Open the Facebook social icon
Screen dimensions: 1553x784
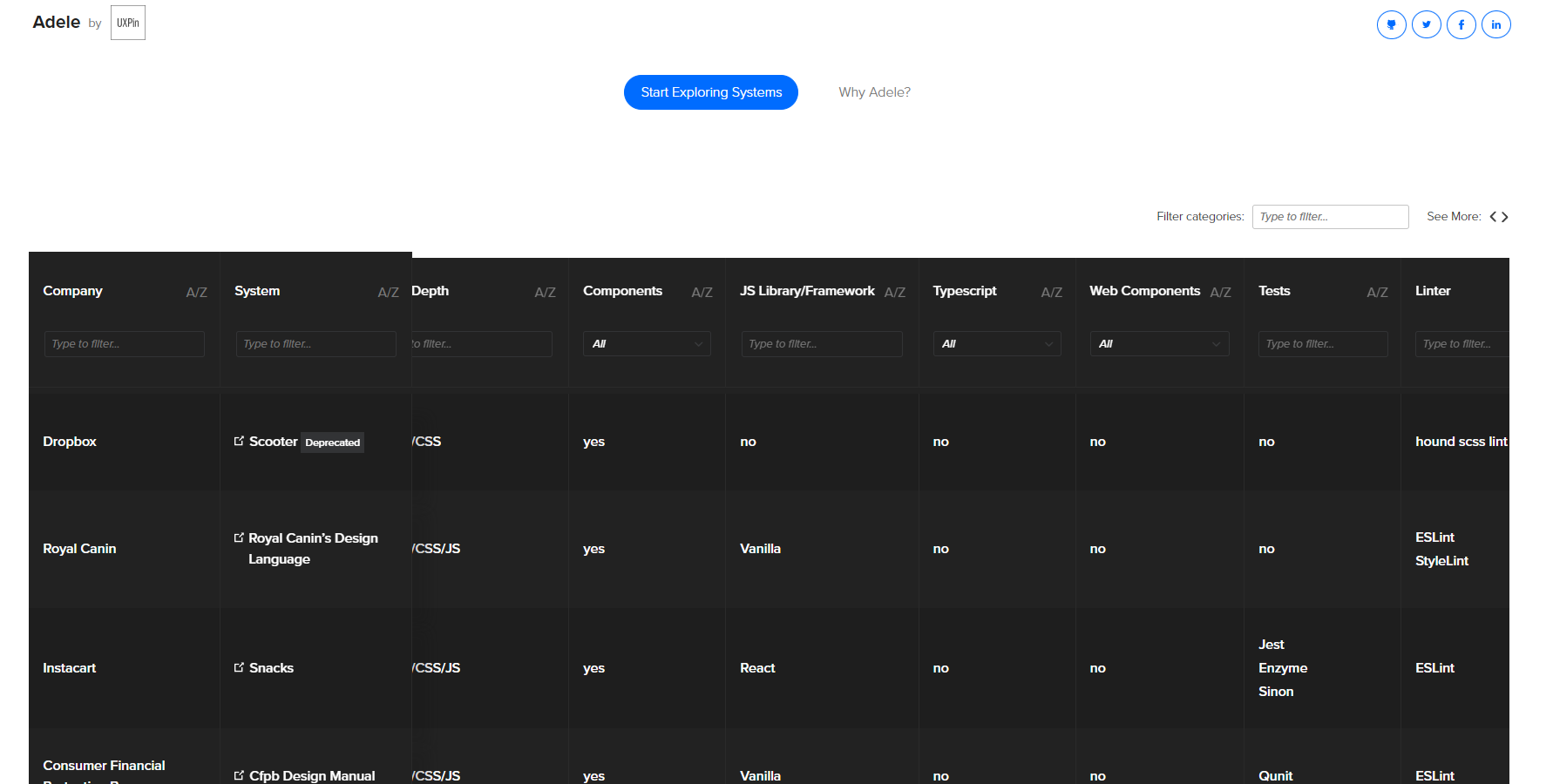[1461, 24]
